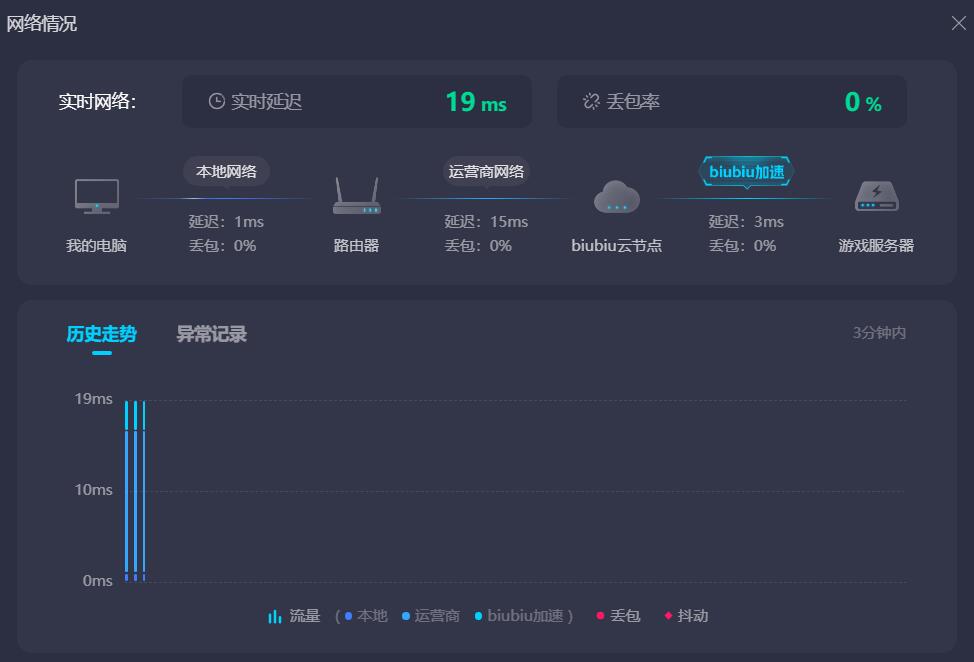Screen dimensions: 974x662
Task: Click the game server icon
Action: point(876,196)
